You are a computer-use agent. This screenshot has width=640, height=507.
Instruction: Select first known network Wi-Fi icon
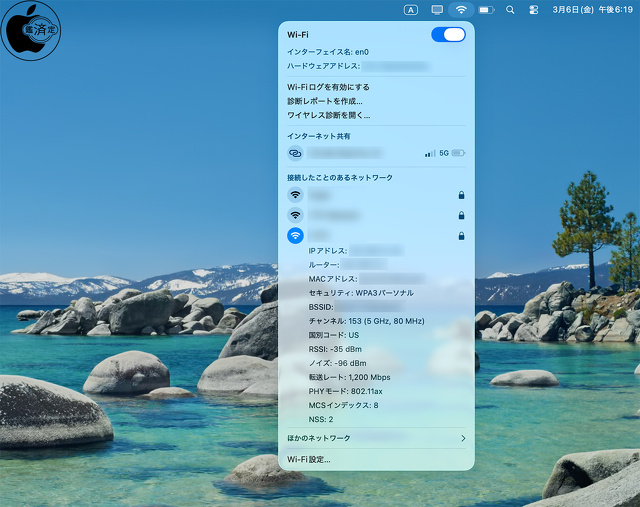[295, 195]
